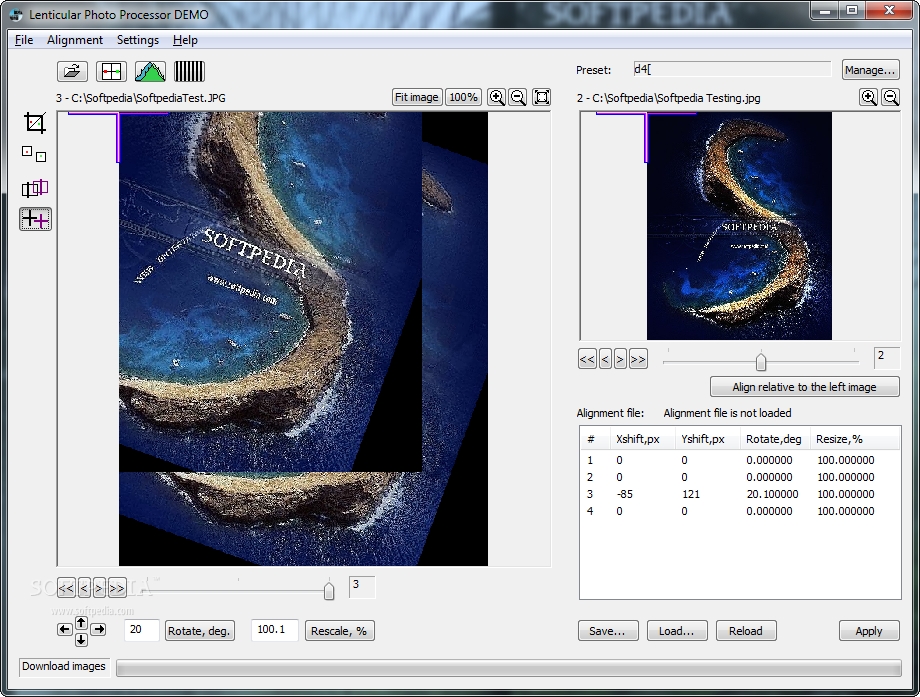920x697 pixels.
Task: Shift image right with the right arrow
Action: 99,630
